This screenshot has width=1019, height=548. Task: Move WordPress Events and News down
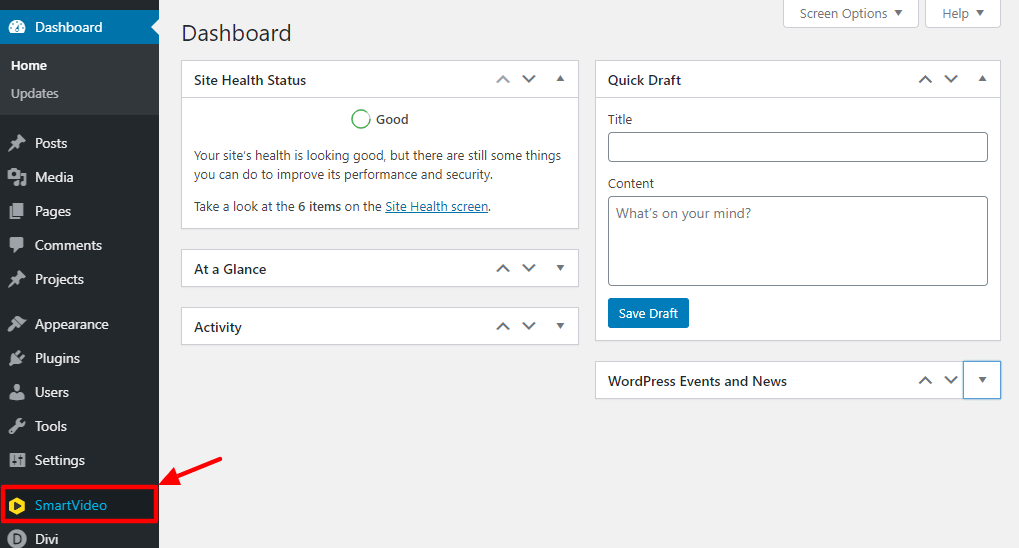tap(951, 380)
